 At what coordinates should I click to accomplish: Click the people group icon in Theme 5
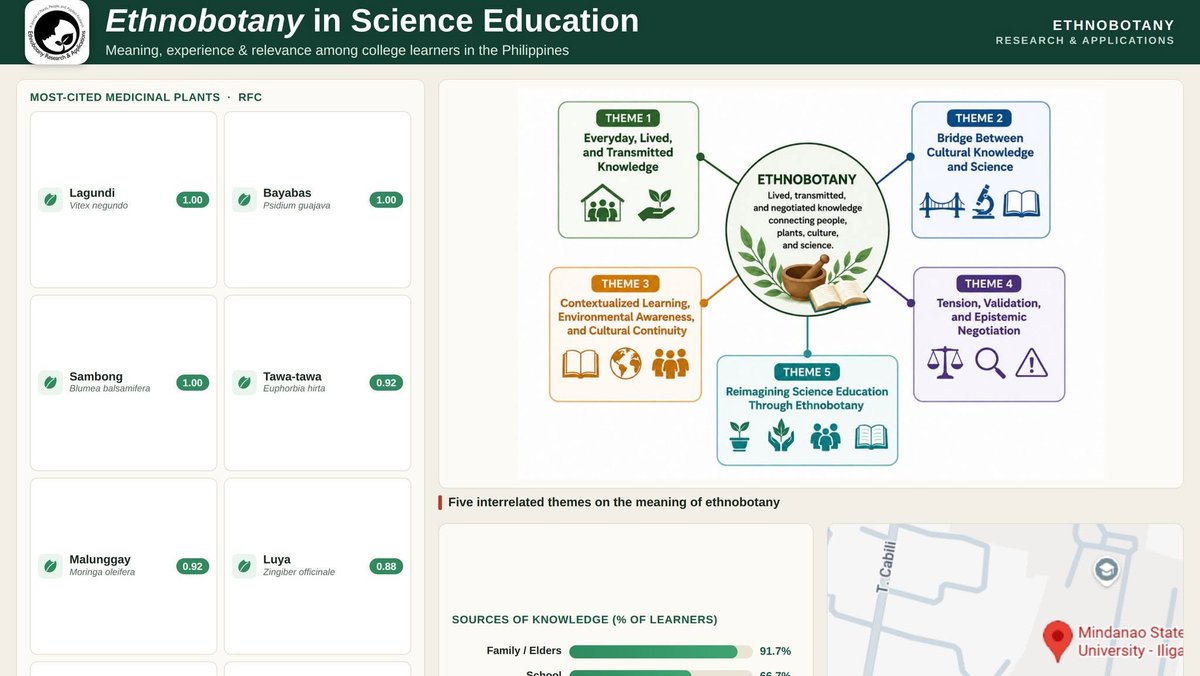coord(825,437)
